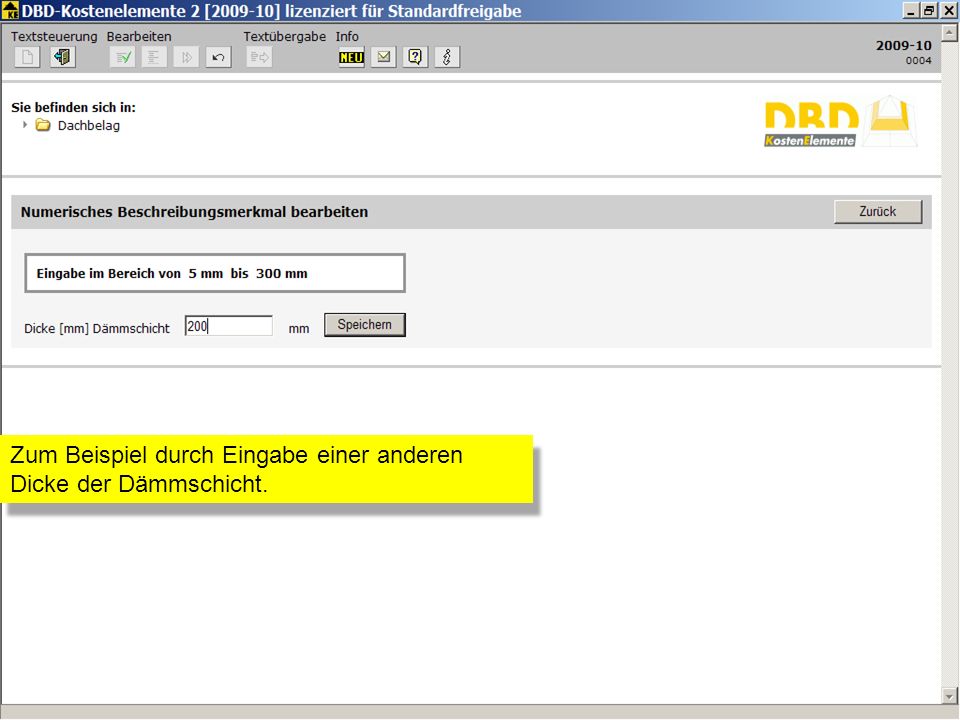Expand the Dachbelag tree arrow
This screenshot has height=720, width=960.
(24, 125)
